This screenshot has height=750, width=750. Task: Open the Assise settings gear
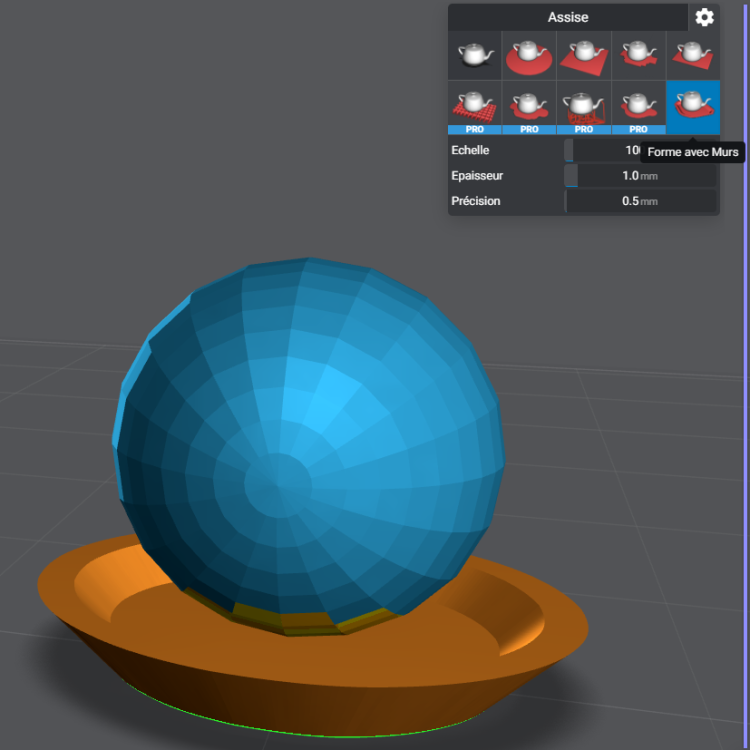tap(704, 18)
